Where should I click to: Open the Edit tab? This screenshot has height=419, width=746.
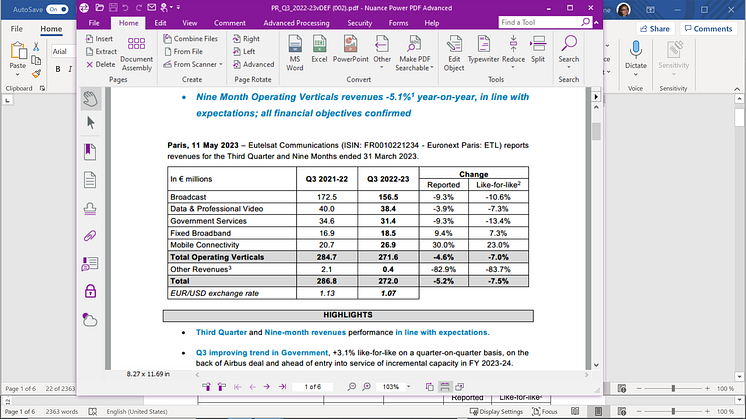click(160, 23)
